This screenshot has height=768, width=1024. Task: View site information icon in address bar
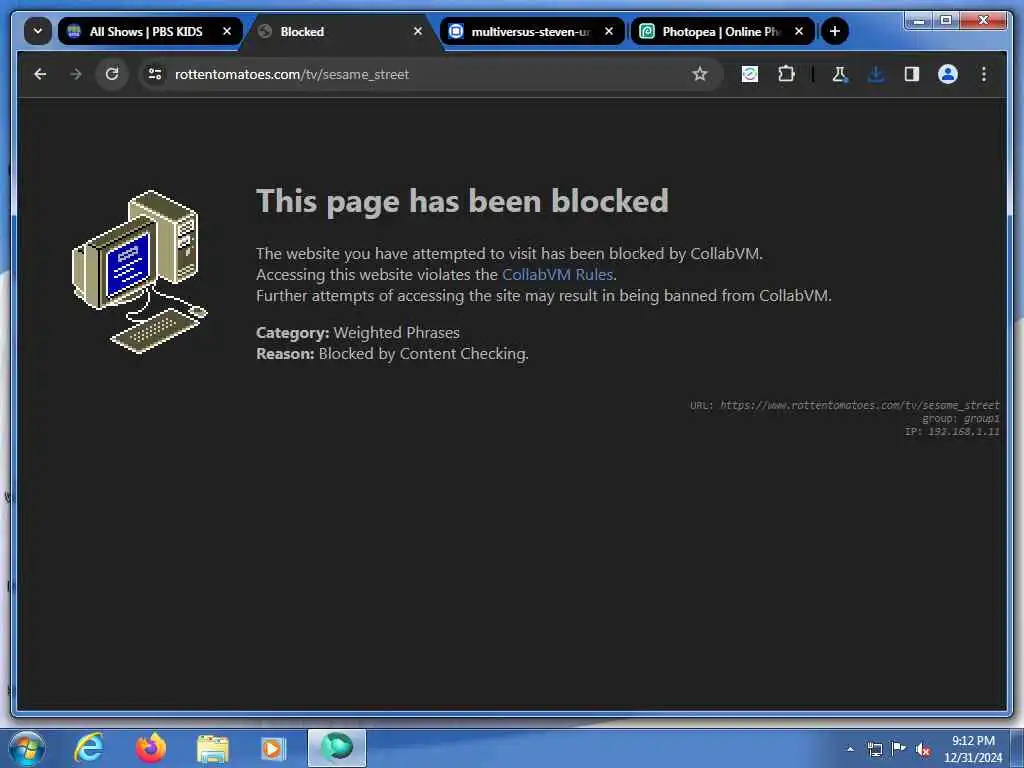pyautogui.click(x=155, y=74)
